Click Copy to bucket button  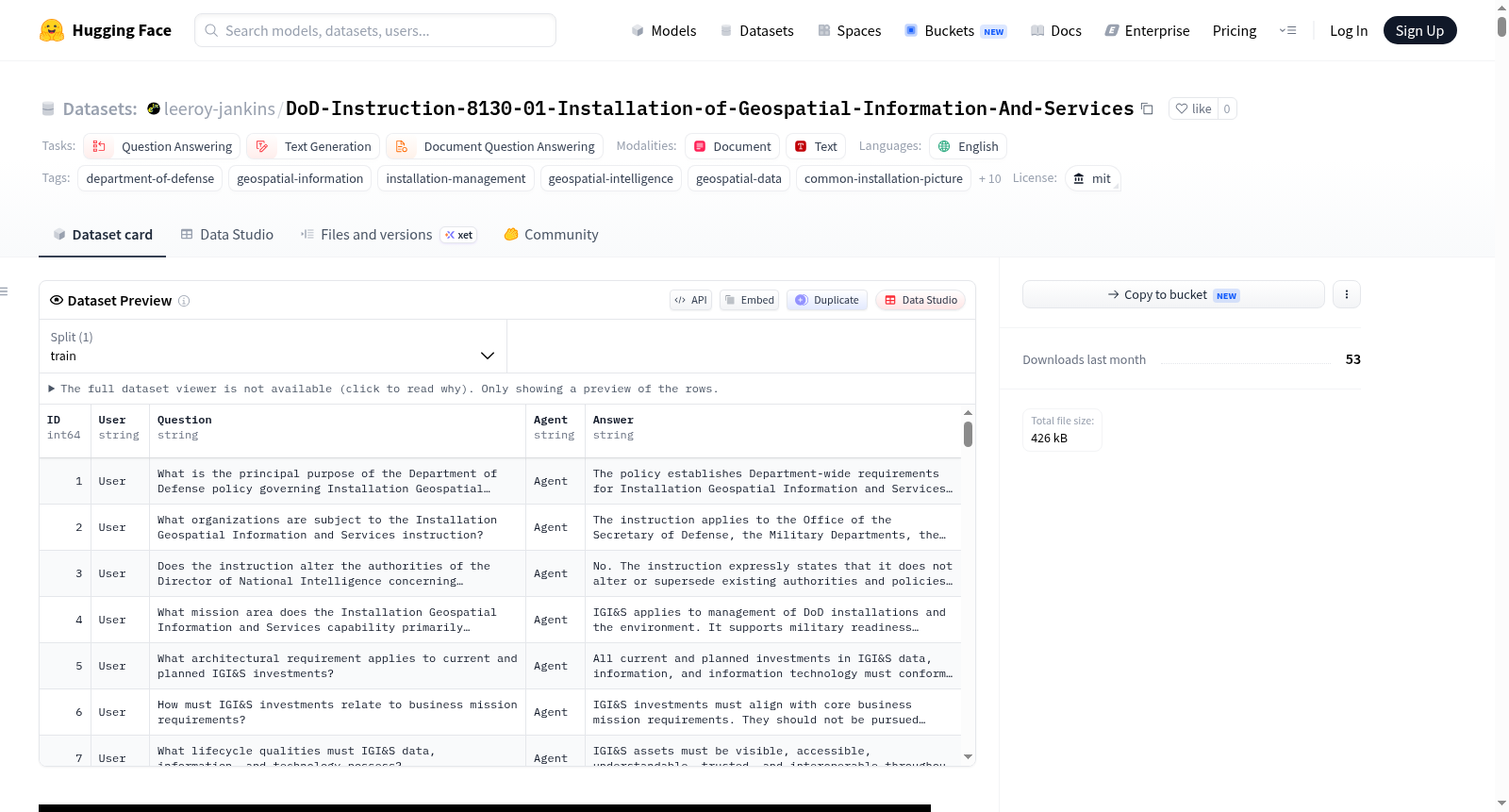click(x=1173, y=294)
